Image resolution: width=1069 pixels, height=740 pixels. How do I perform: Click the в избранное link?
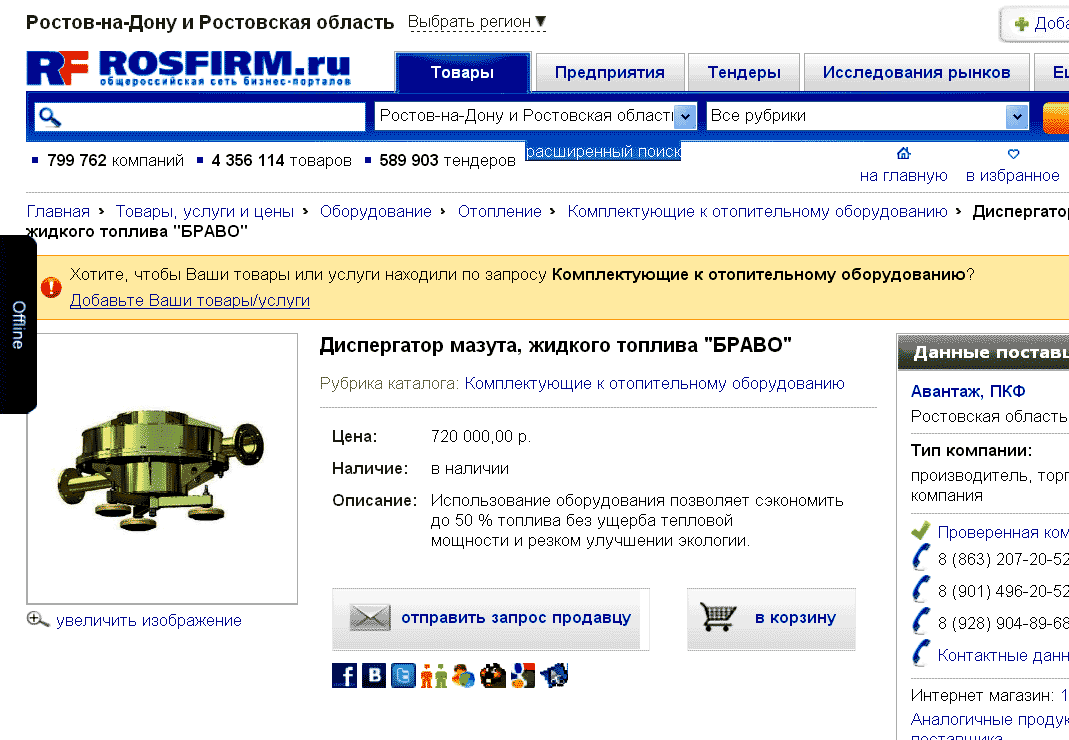tap(1012, 175)
